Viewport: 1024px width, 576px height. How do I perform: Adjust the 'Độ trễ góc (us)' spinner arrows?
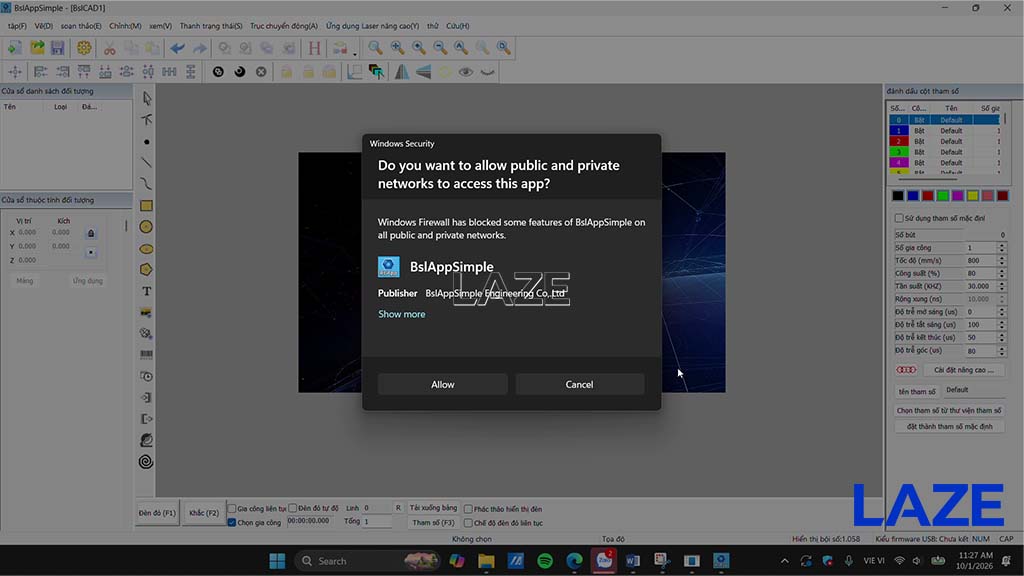1002,351
